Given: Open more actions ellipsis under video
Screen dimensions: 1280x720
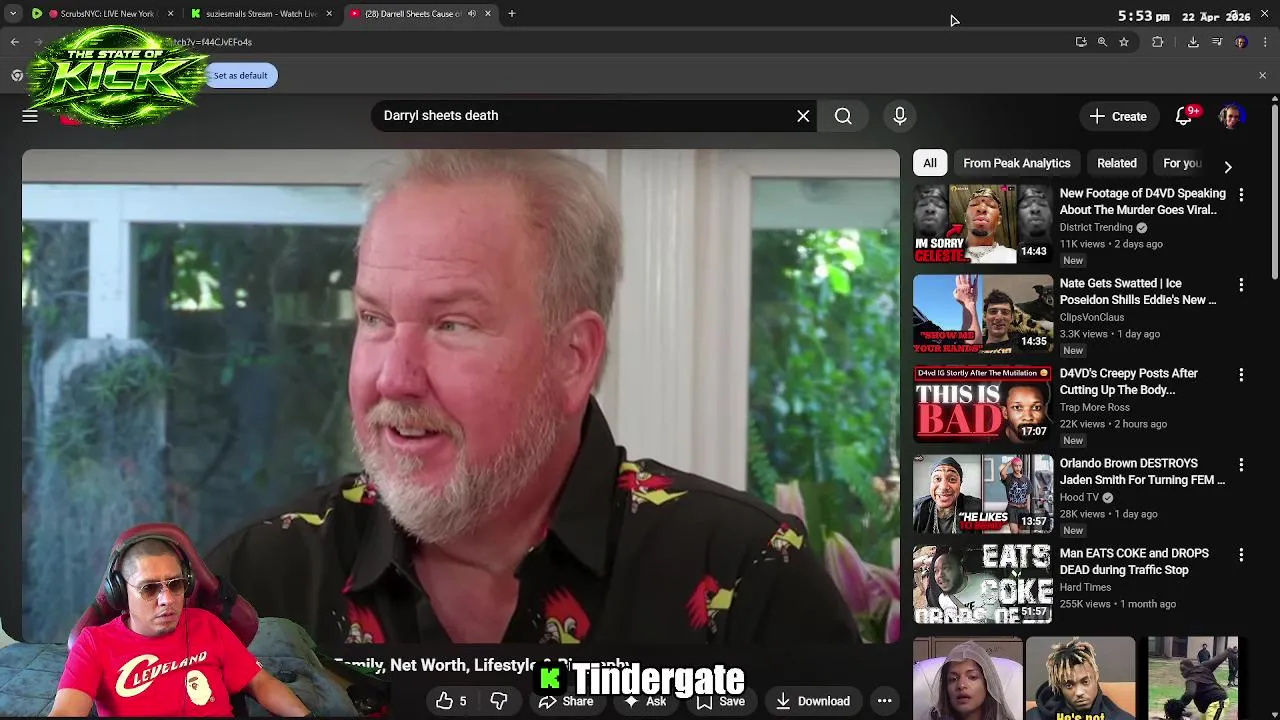Looking at the screenshot, I should pyautogui.click(x=884, y=701).
